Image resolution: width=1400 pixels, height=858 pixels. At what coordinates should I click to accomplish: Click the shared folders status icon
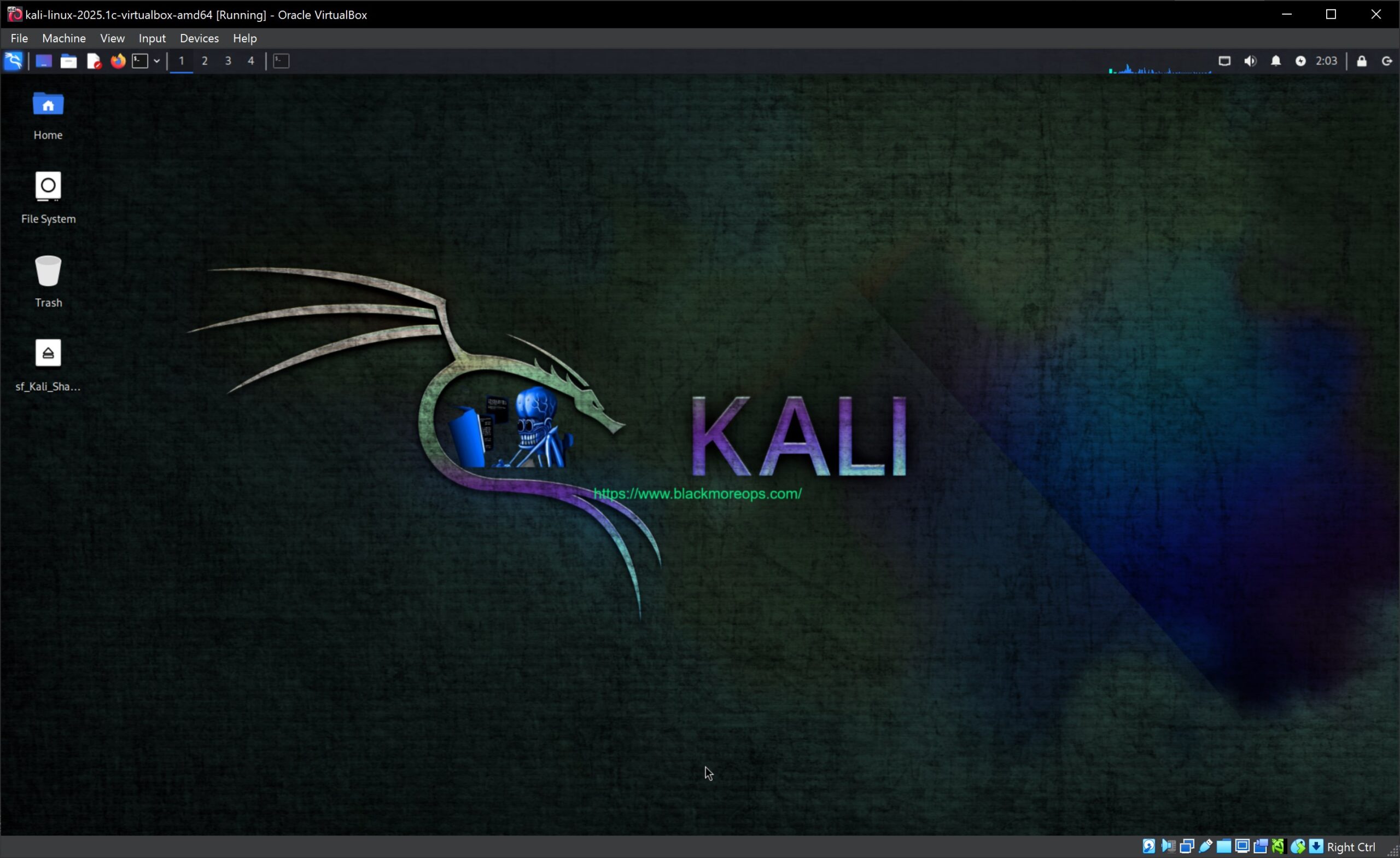coord(1224,847)
